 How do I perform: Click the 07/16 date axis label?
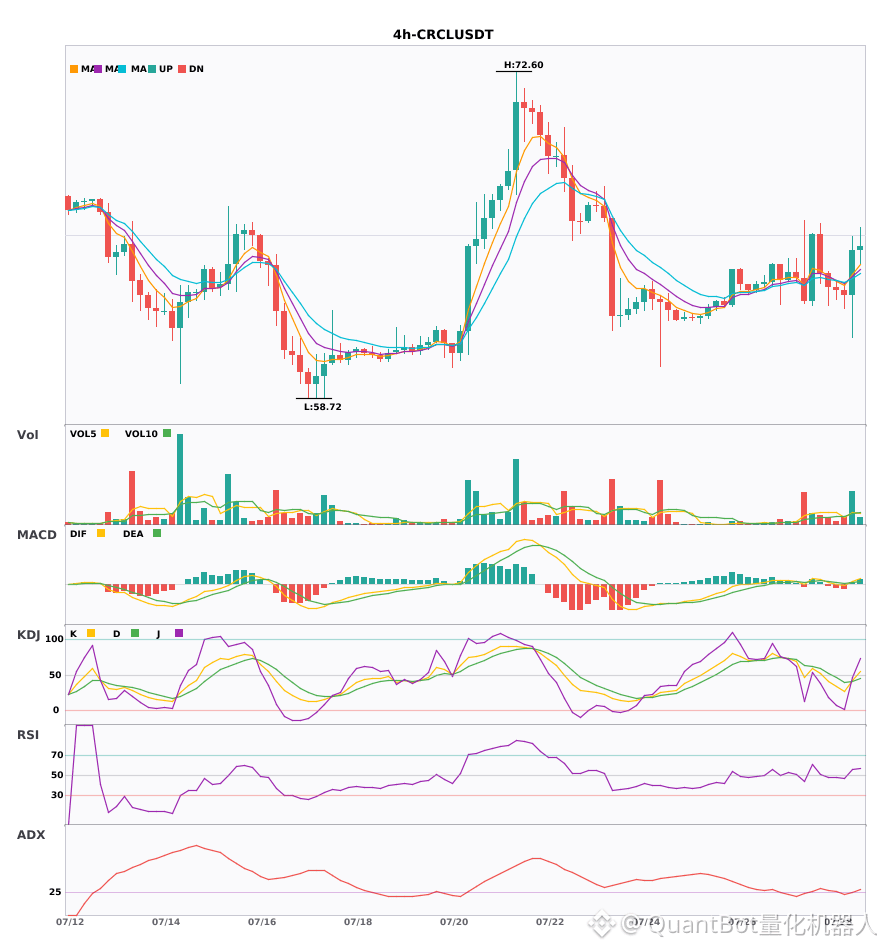(x=262, y=922)
